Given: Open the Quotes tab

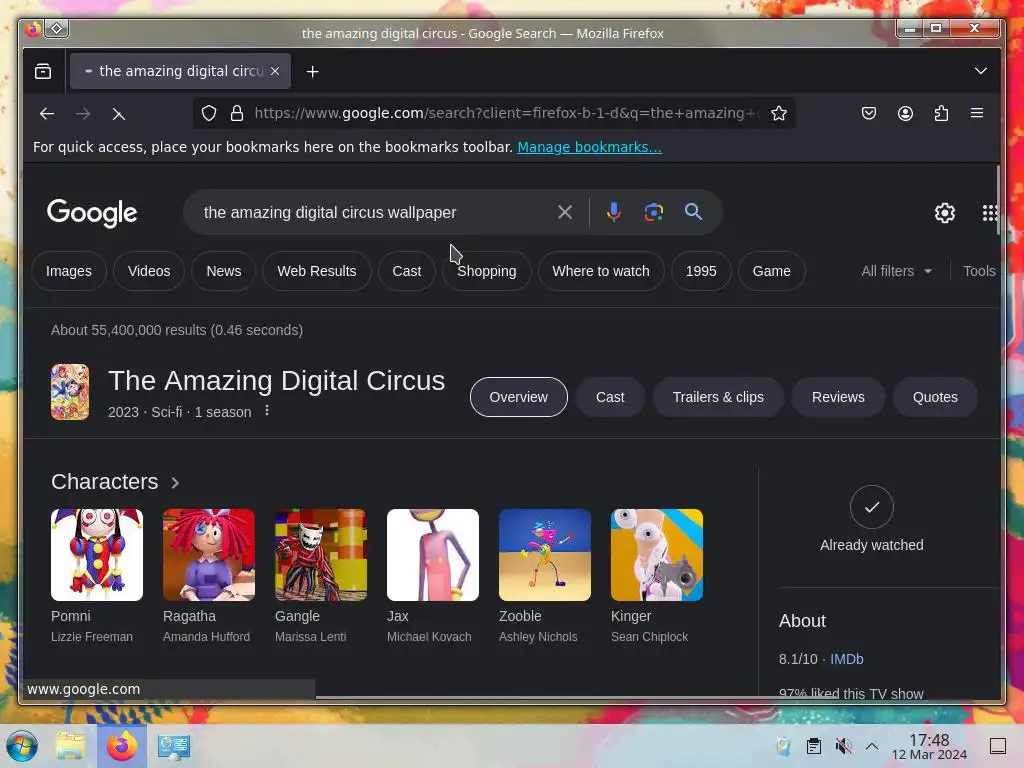Looking at the screenshot, I should tap(935, 397).
